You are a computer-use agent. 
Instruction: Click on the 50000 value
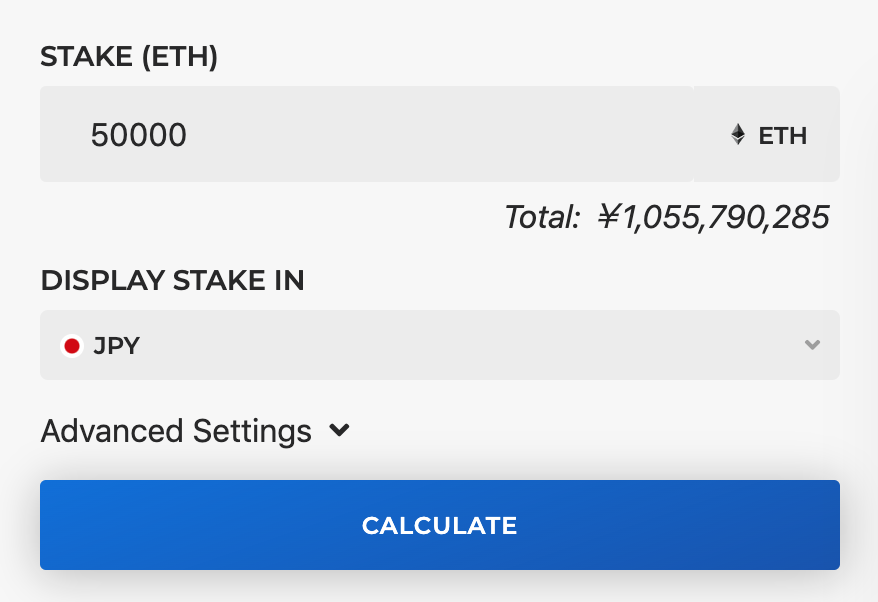click(x=138, y=135)
